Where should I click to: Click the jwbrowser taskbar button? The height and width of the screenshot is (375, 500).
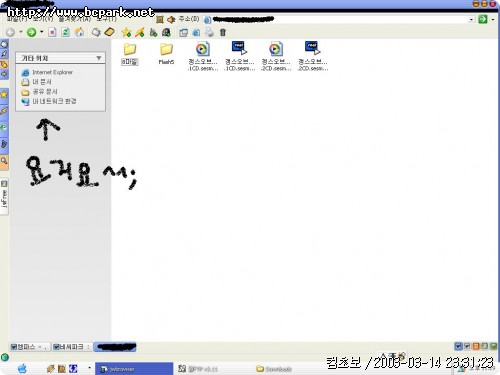click(x=134, y=369)
